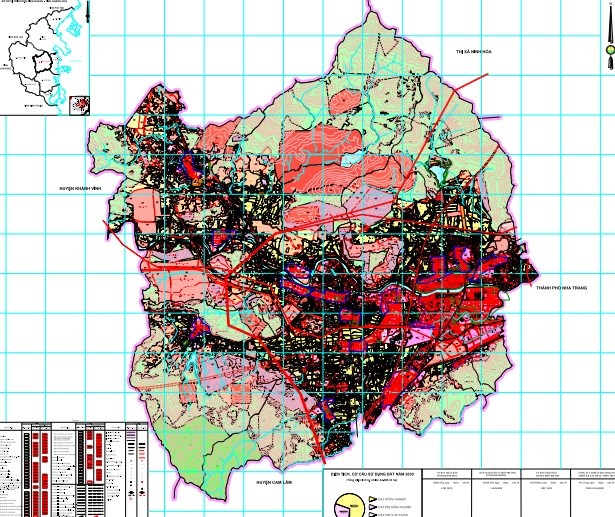Click the THÀNH PHỐ NHA TRANG label

573,287
